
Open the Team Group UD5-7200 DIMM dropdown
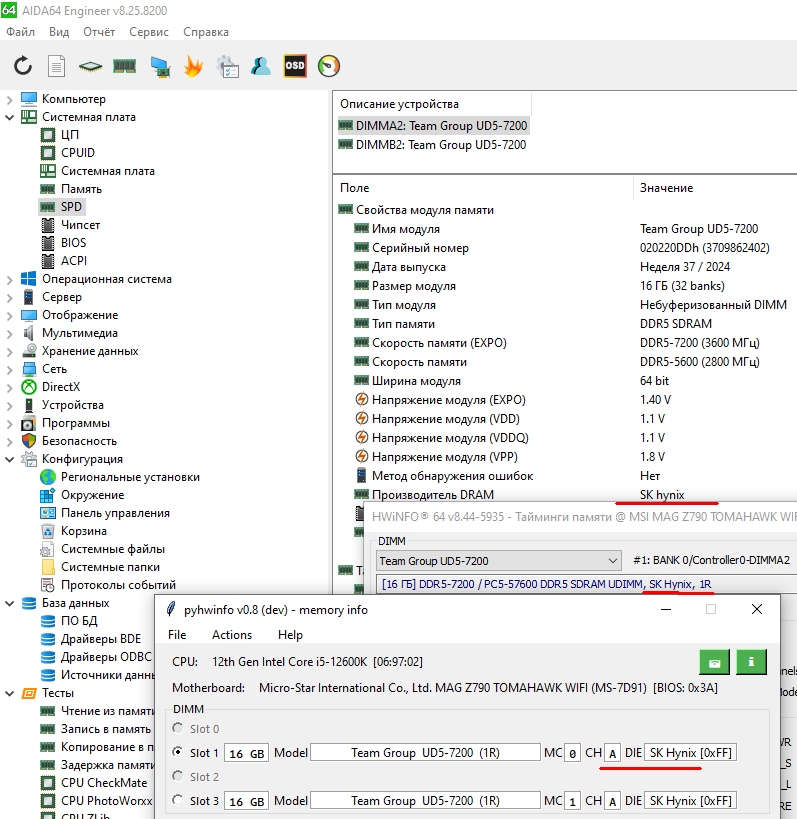tap(499, 561)
